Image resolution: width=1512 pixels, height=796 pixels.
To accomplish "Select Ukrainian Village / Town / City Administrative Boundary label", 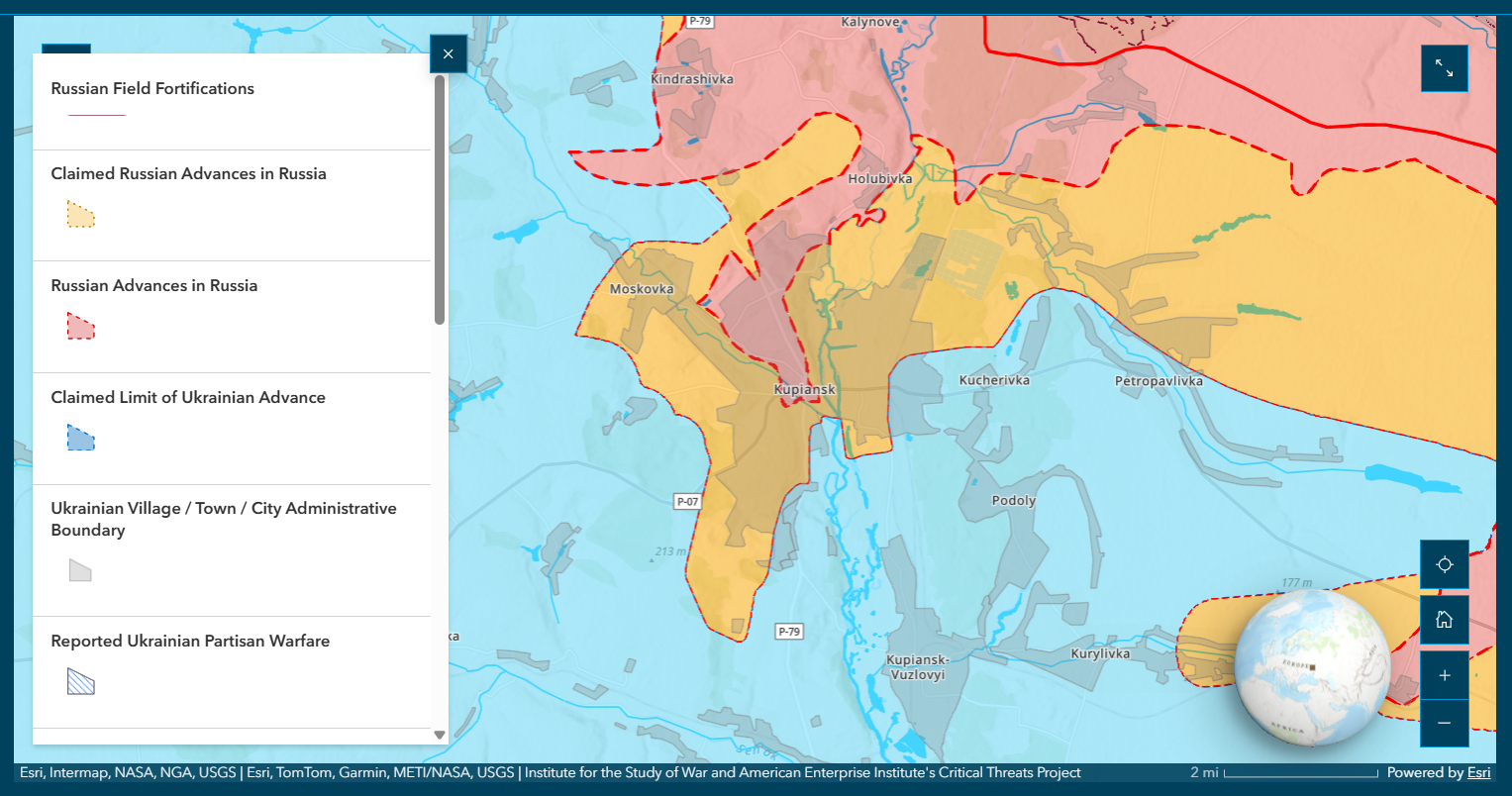I will [x=224, y=519].
